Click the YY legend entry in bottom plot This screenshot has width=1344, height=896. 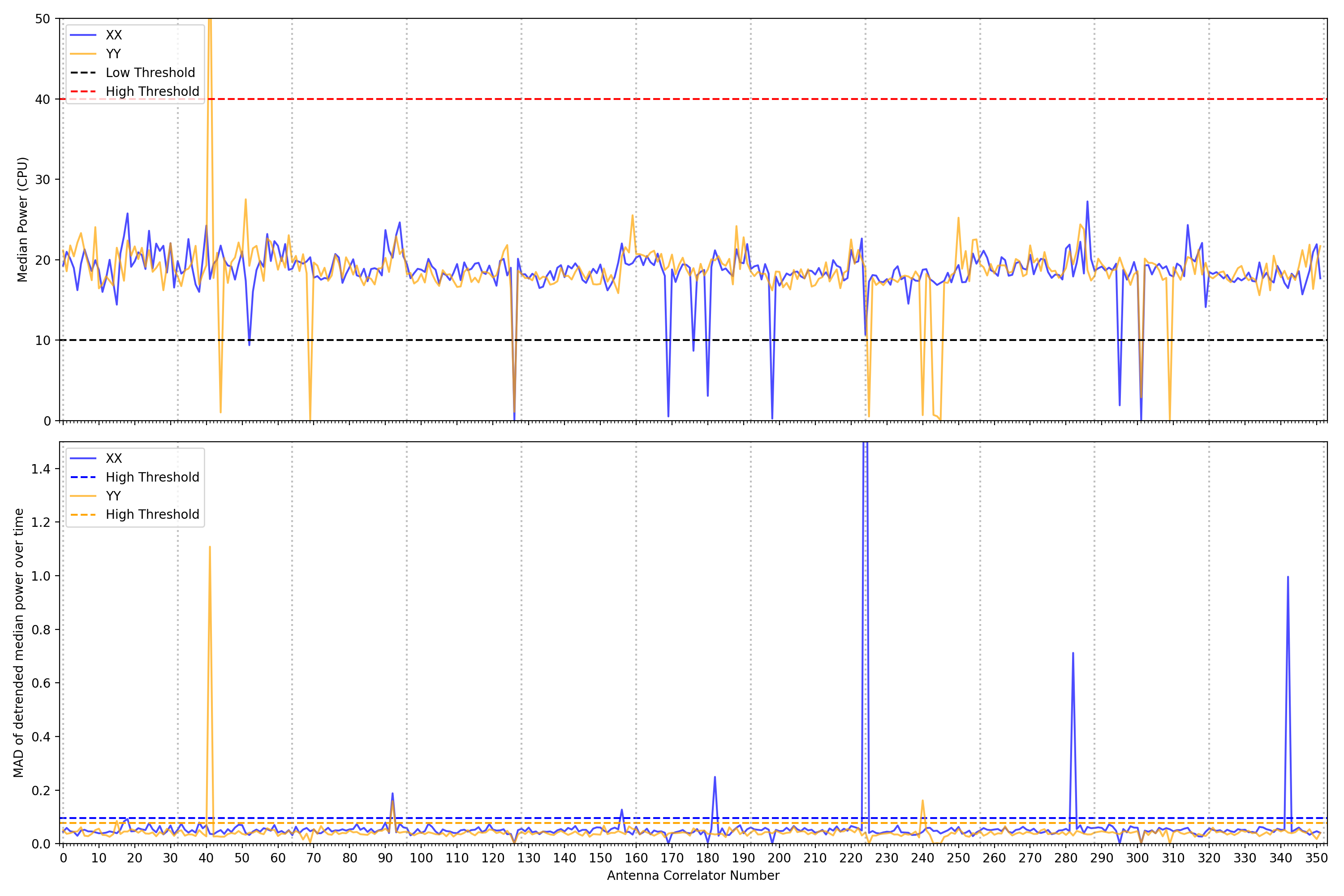coord(113,496)
